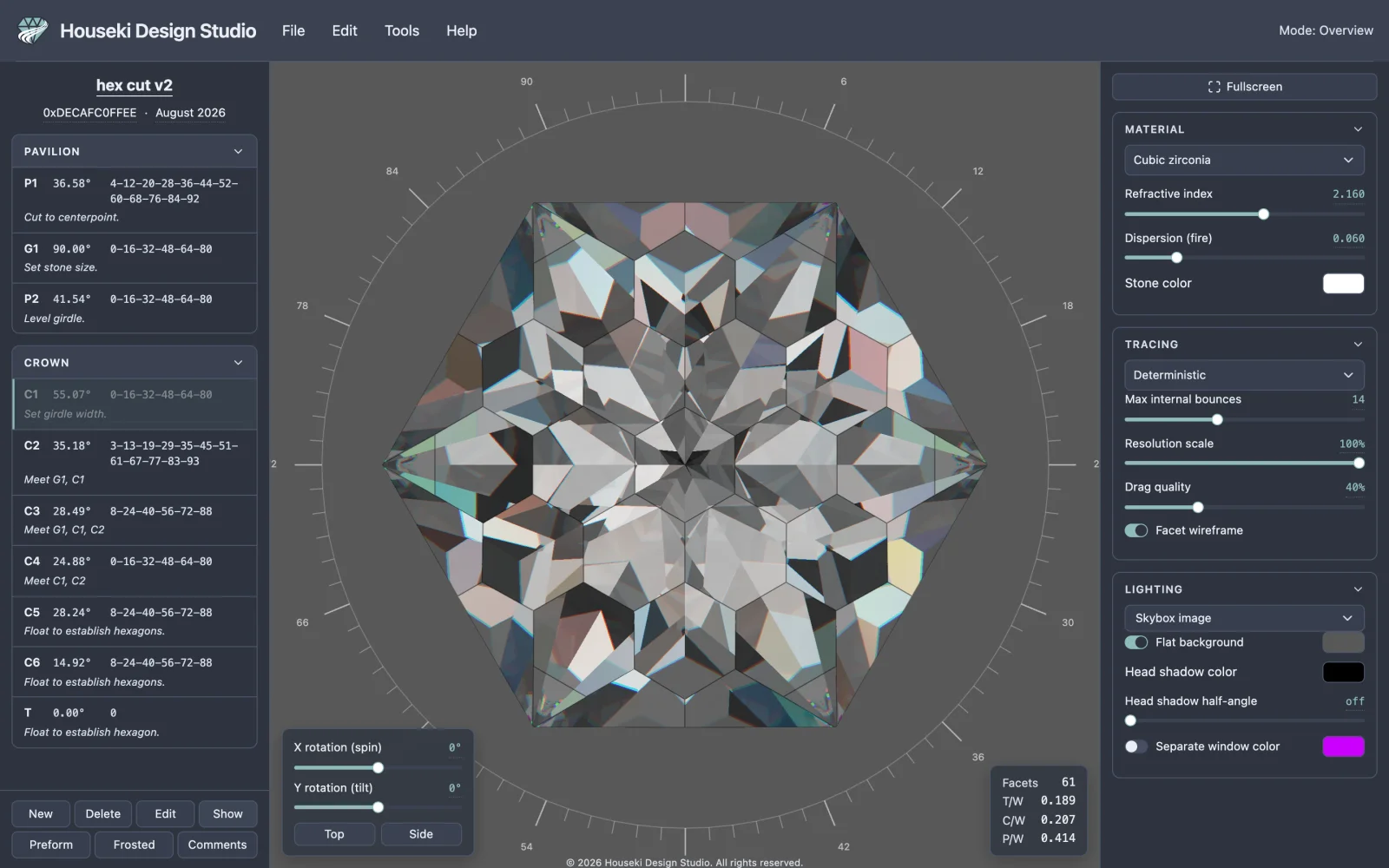This screenshot has height=868, width=1389.
Task: Click the Show button
Action: pos(227,814)
